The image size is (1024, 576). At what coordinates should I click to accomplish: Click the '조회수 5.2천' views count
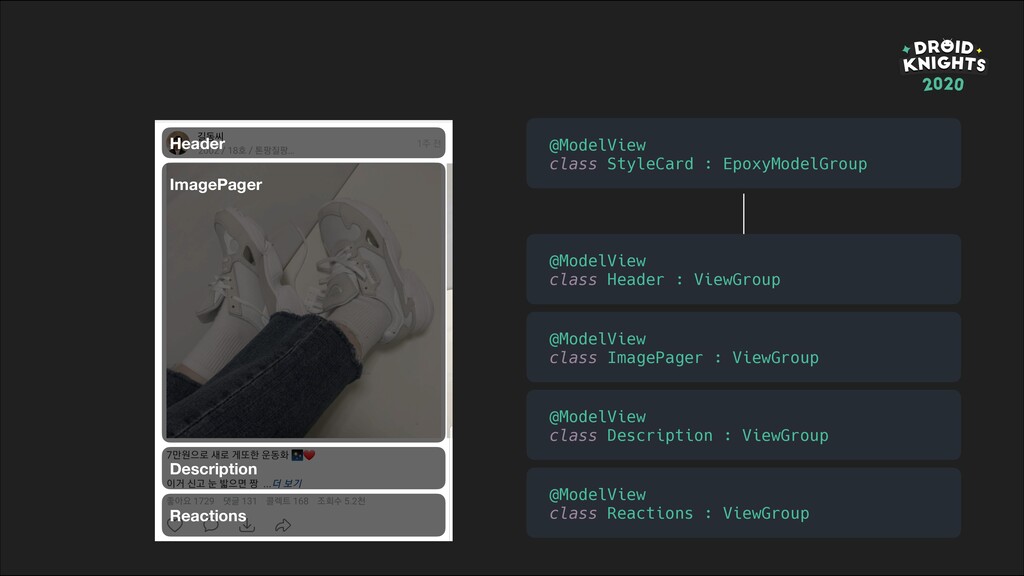click(x=341, y=501)
